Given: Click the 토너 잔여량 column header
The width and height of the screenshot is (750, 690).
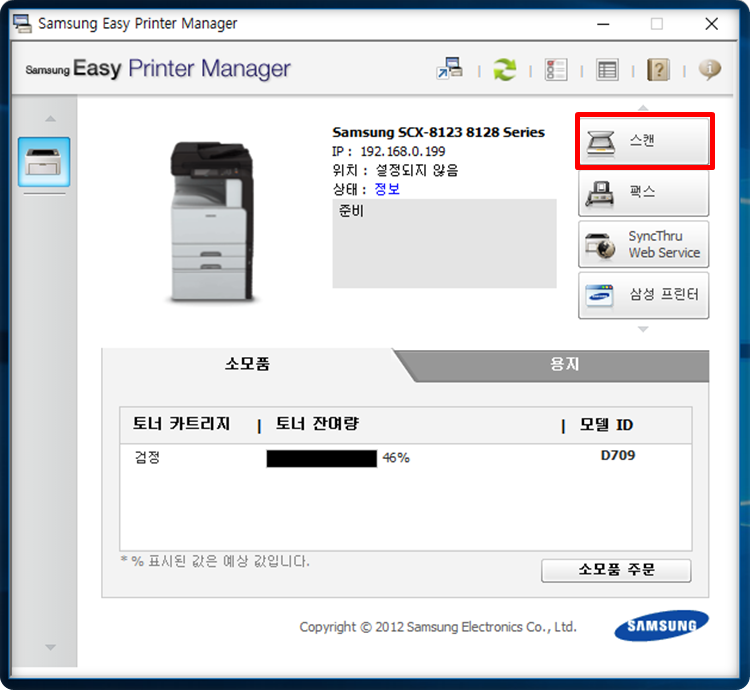Looking at the screenshot, I should coord(317,424).
